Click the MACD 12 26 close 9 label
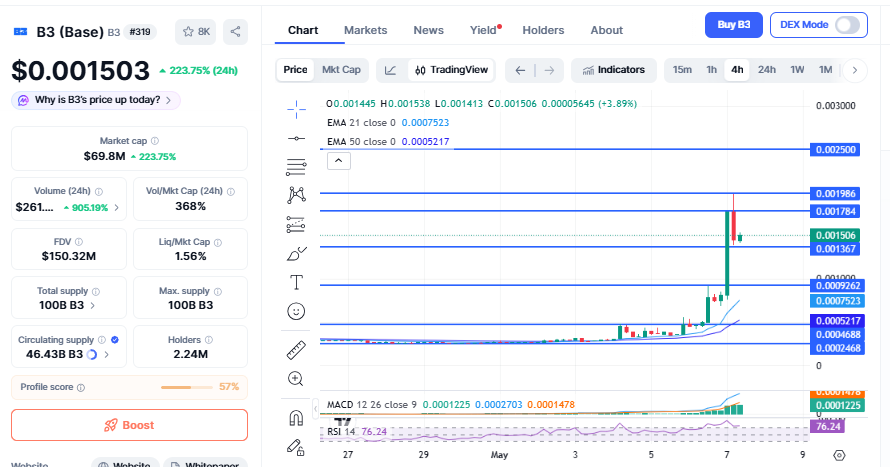890x467 pixels. pyautogui.click(x=372, y=405)
